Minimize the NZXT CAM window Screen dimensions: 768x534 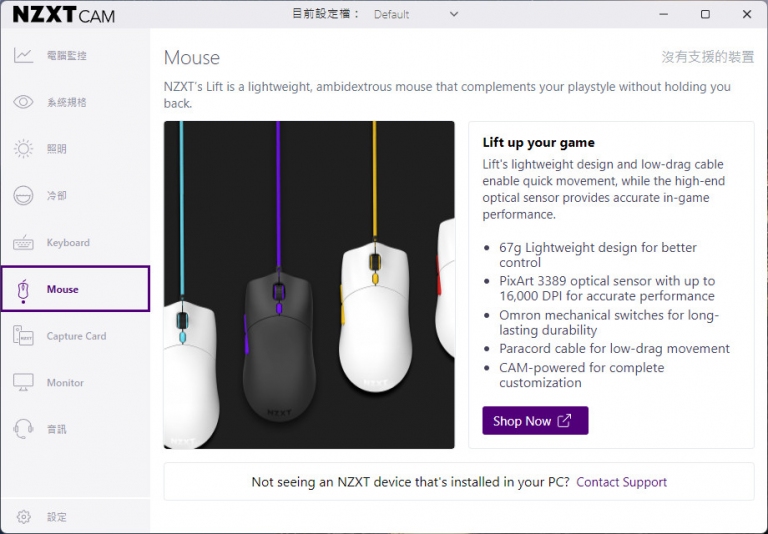pyautogui.click(x=663, y=14)
